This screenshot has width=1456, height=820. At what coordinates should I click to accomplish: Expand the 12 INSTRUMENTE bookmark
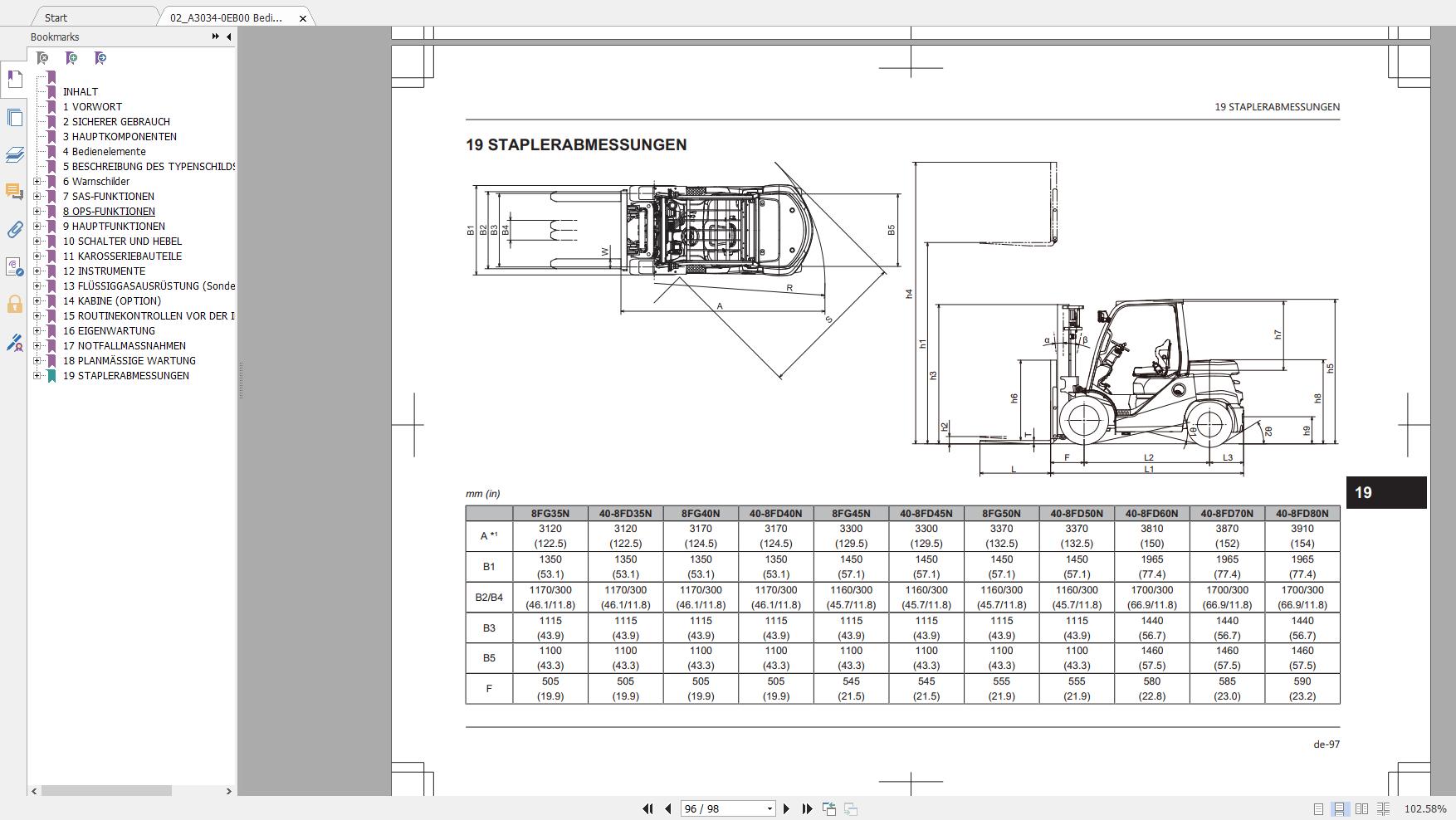(x=37, y=271)
